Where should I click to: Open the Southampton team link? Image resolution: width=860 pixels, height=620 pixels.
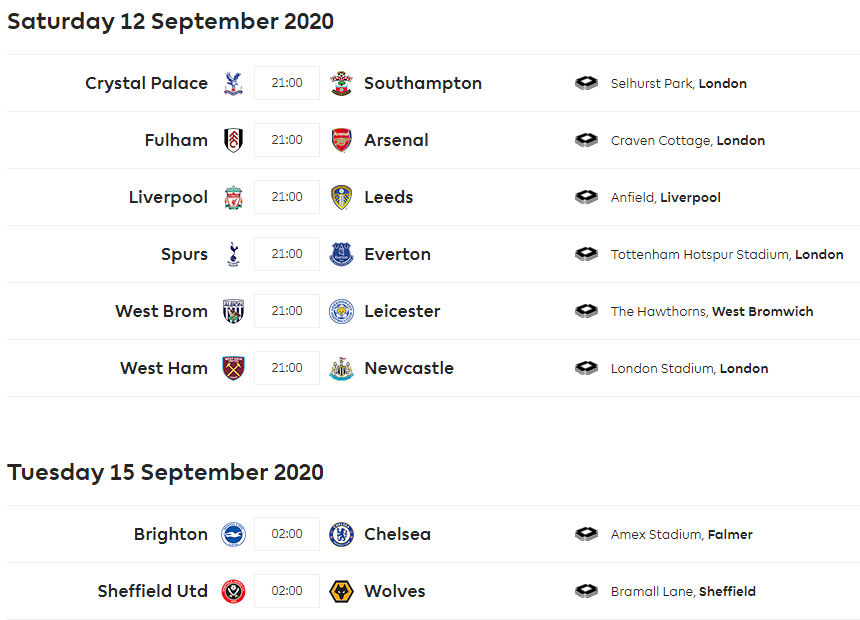point(422,83)
